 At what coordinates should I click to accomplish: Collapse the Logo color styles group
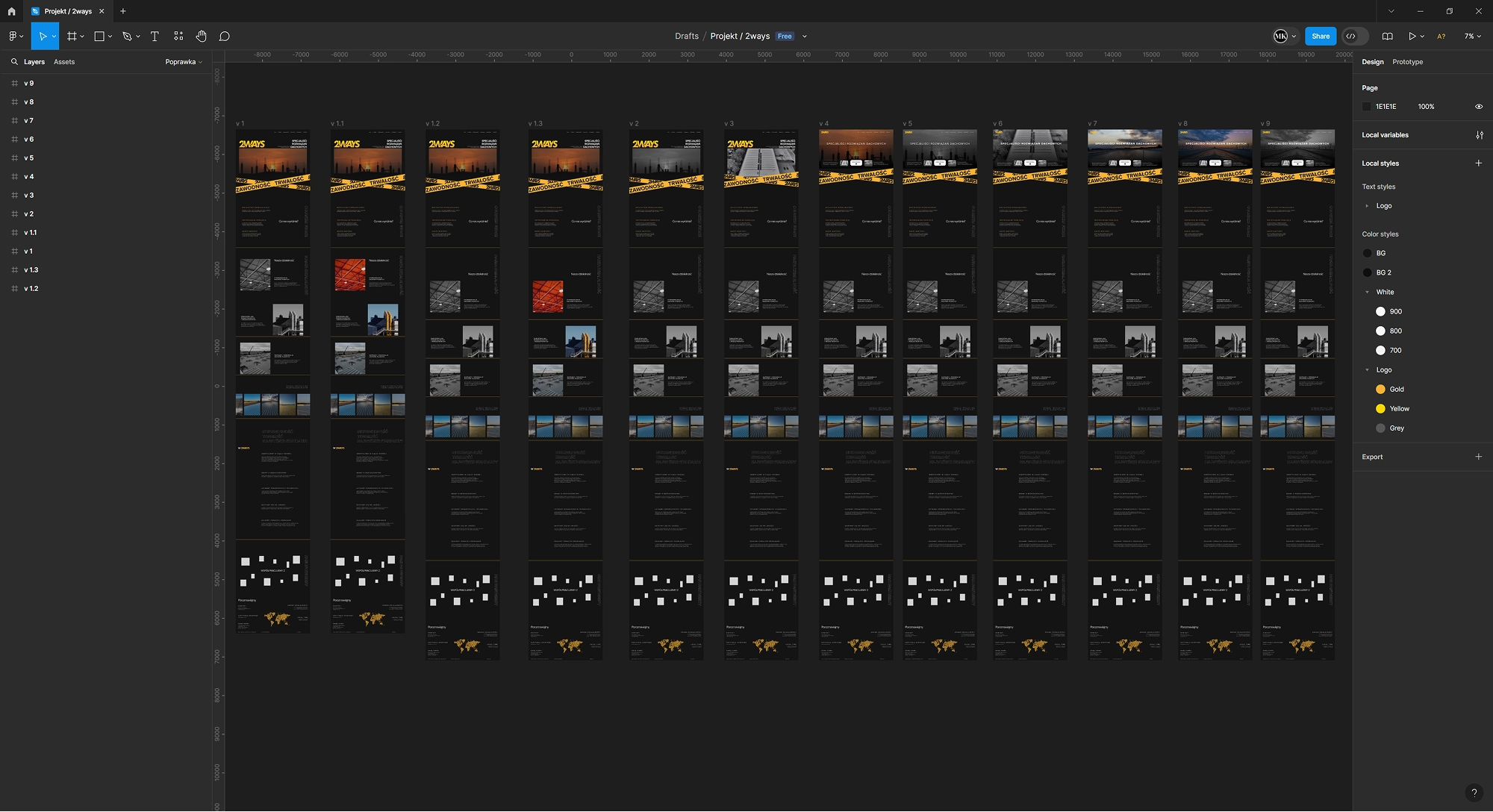tap(1367, 370)
